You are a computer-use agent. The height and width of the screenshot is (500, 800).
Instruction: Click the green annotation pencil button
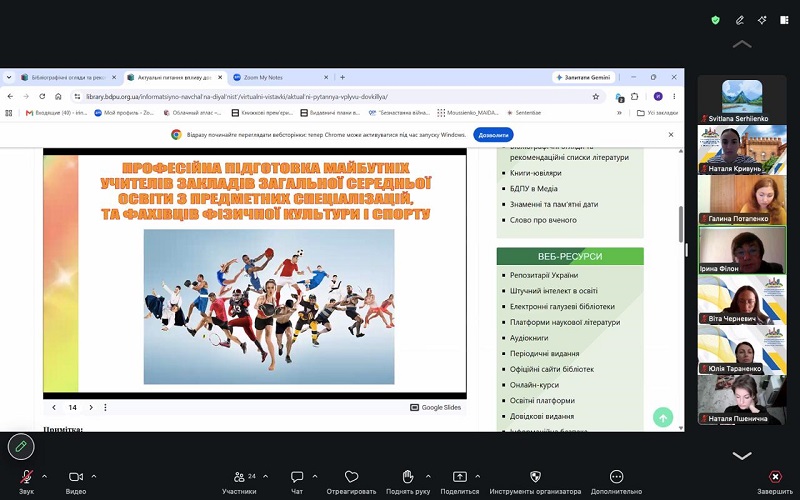point(21,447)
